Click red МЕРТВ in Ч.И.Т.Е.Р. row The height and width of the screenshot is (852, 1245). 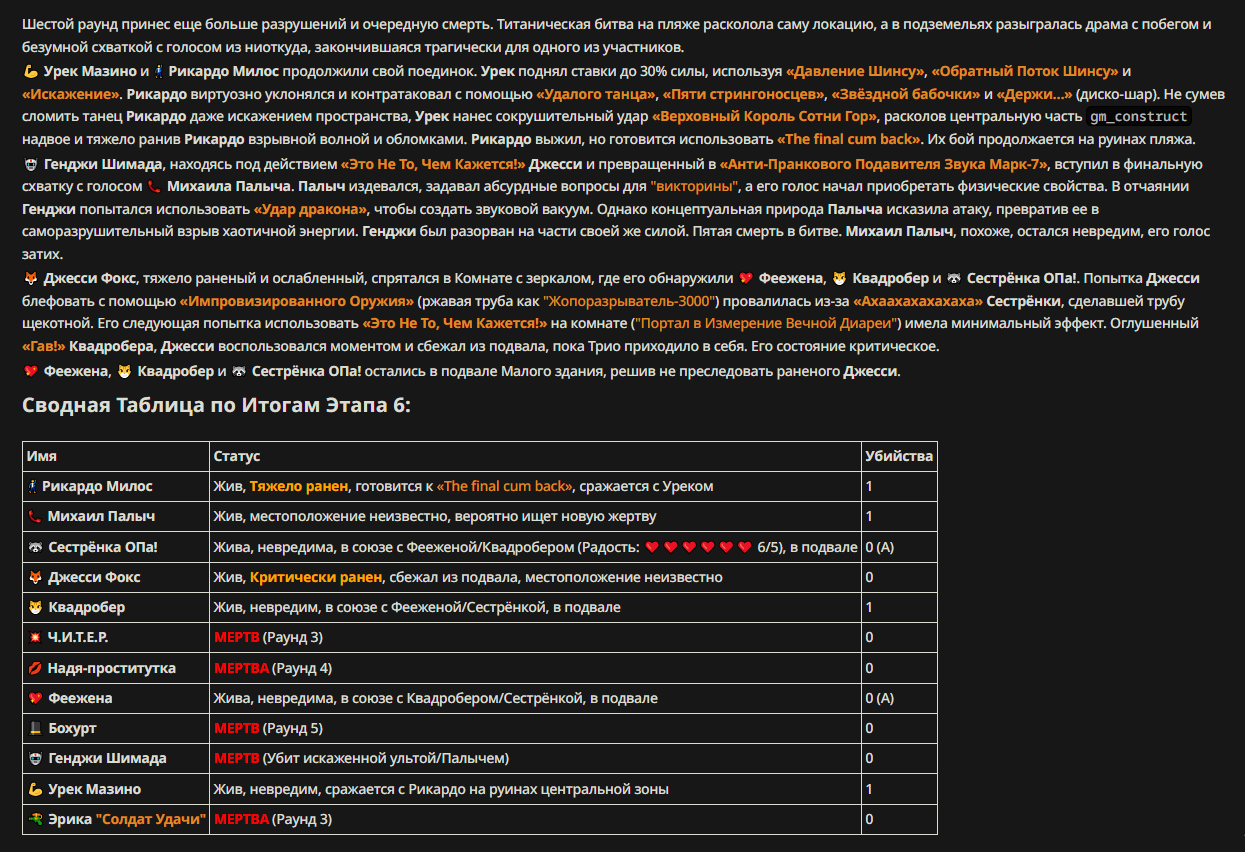(237, 637)
